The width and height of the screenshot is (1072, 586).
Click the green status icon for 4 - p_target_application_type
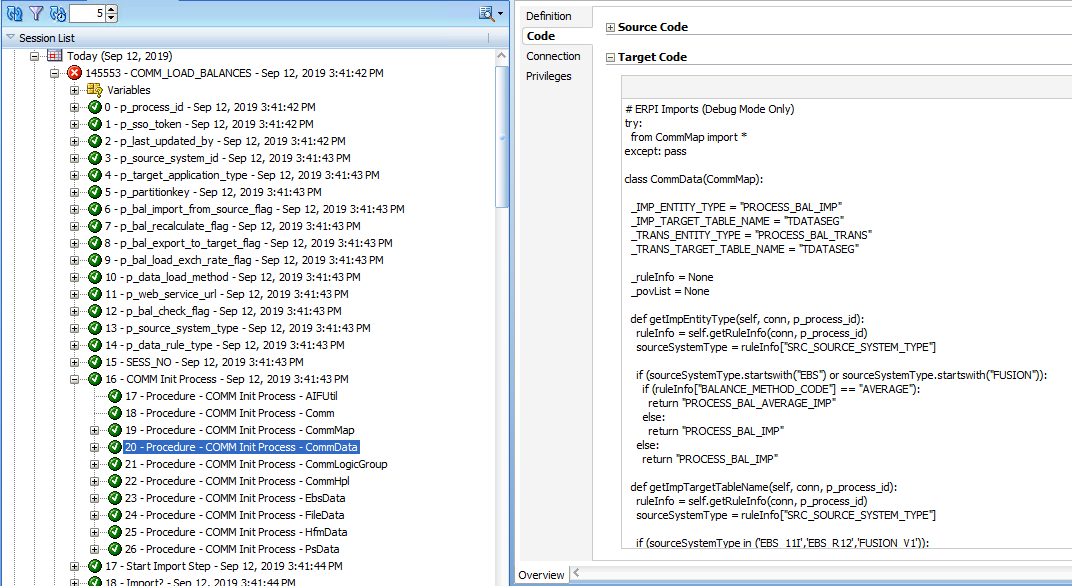95,175
